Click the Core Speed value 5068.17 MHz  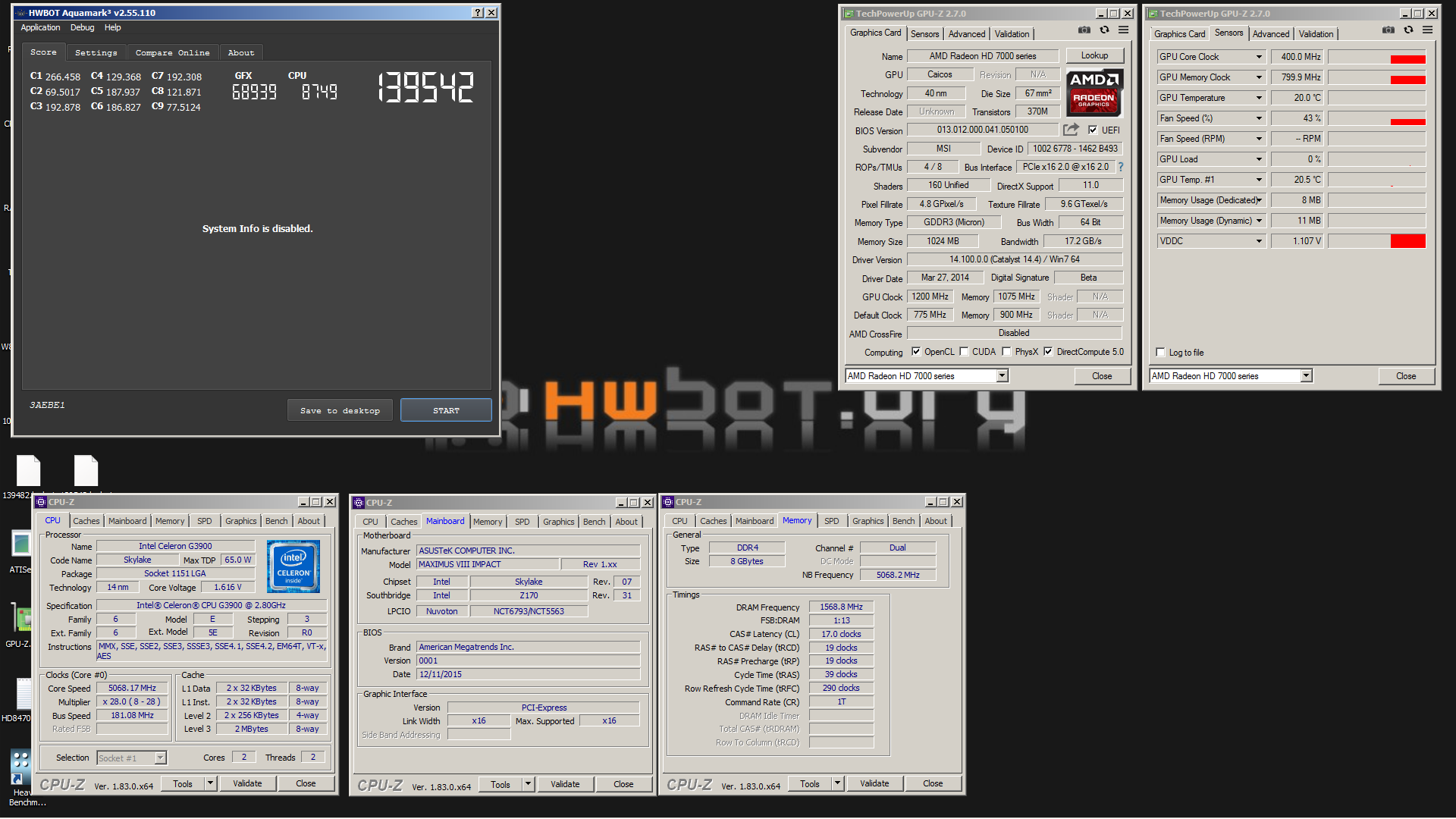(132, 688)
